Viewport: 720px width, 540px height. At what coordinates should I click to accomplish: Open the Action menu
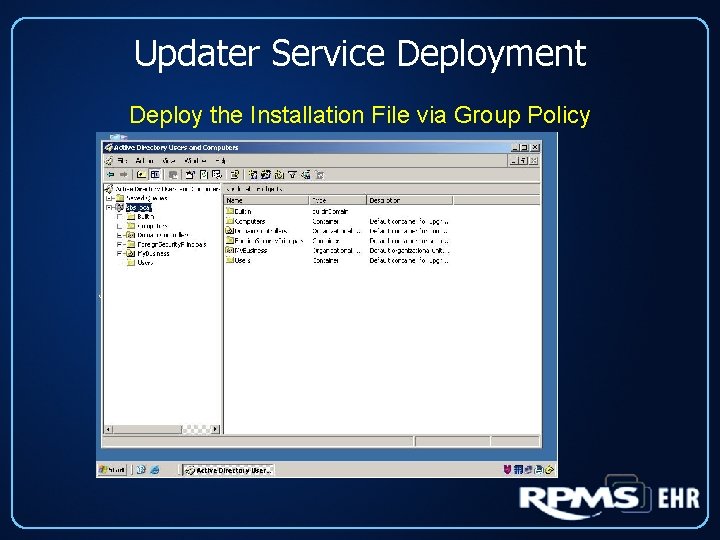click(x=145, y=161)
